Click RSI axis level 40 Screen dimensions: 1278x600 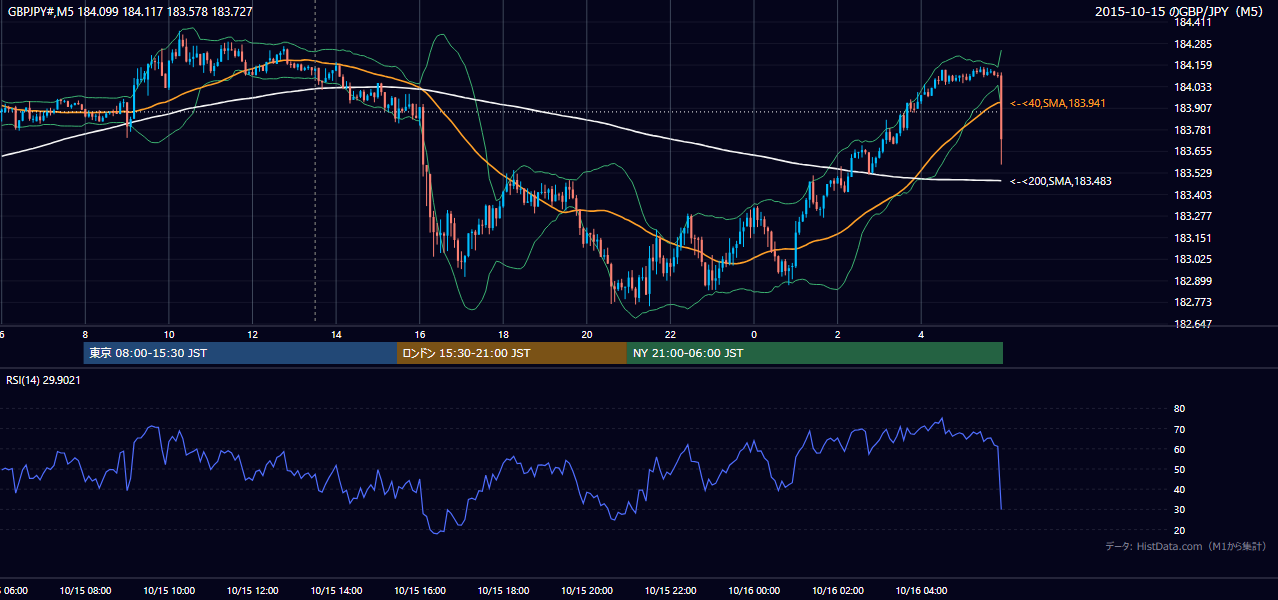[1179, 489]
